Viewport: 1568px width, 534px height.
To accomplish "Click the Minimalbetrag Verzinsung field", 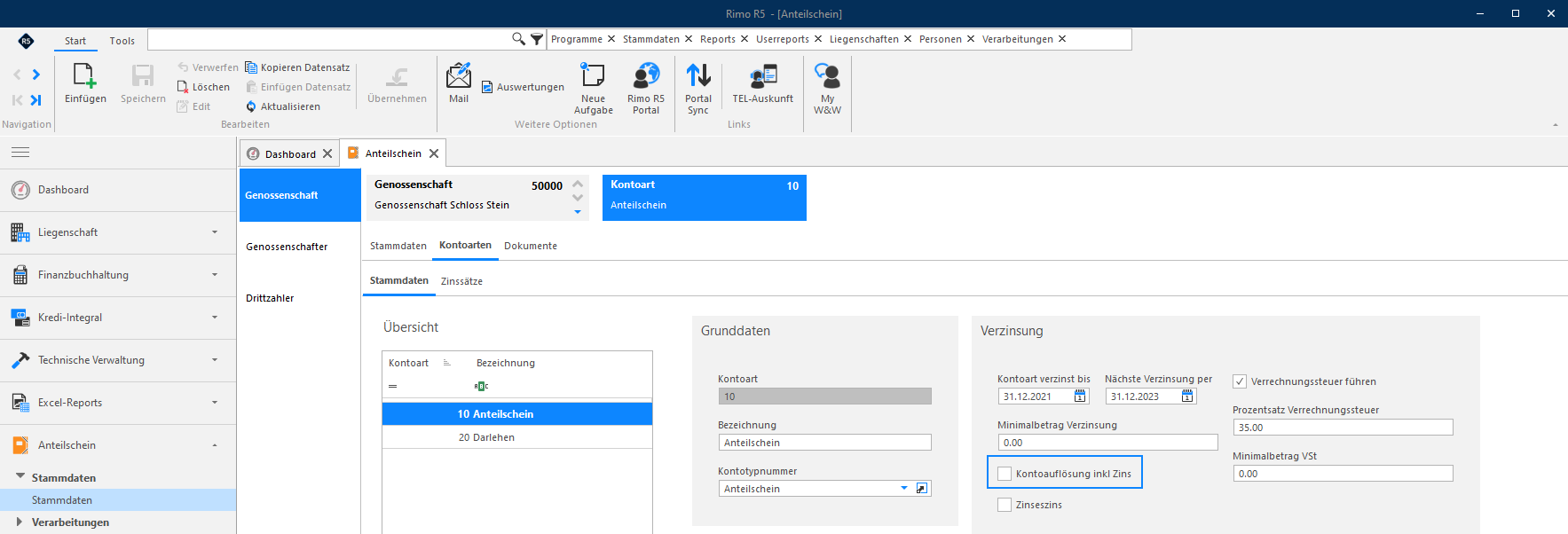I will point(1108,443).
